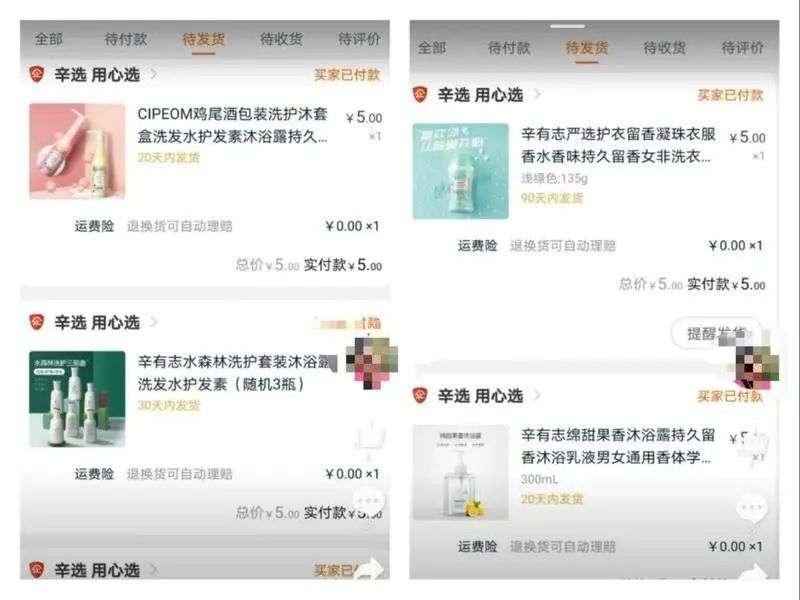The width and height of the screenshot is (800, 600).
Task: Switch to the 待付款 tab in the left panel
Action: (x=126, y=39)
